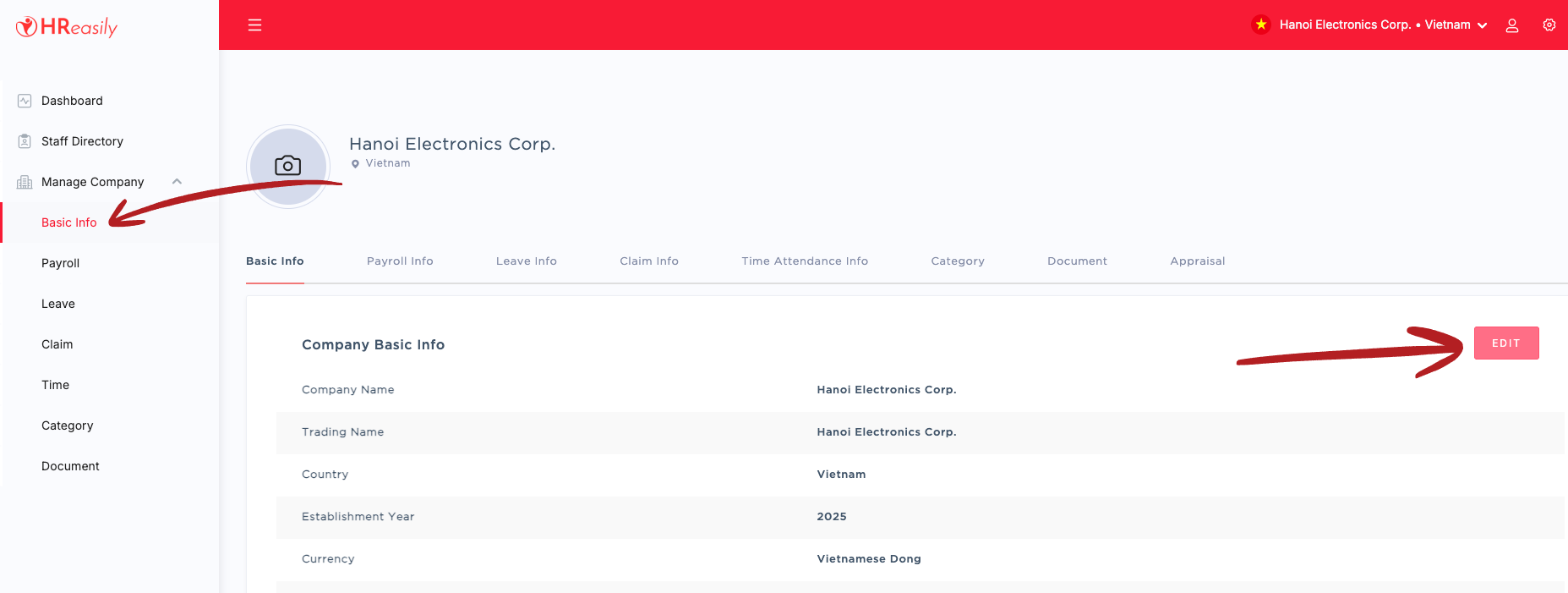This screenshot has height=593, width=1568.
Task: Click the Vietnam flag icon
Action: (x=1261, y=25)
